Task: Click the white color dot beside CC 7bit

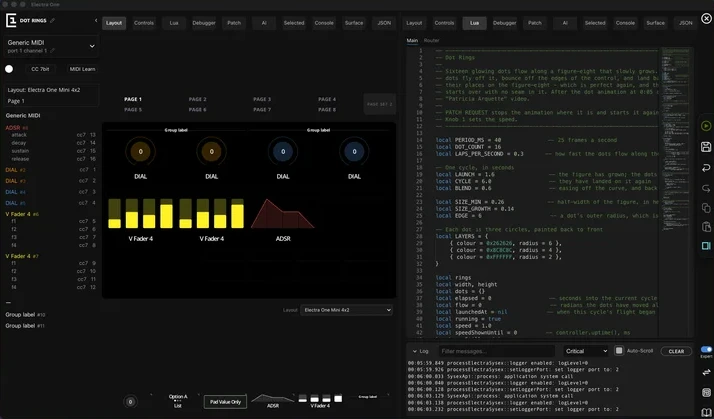Action: (x=9, y=69)
